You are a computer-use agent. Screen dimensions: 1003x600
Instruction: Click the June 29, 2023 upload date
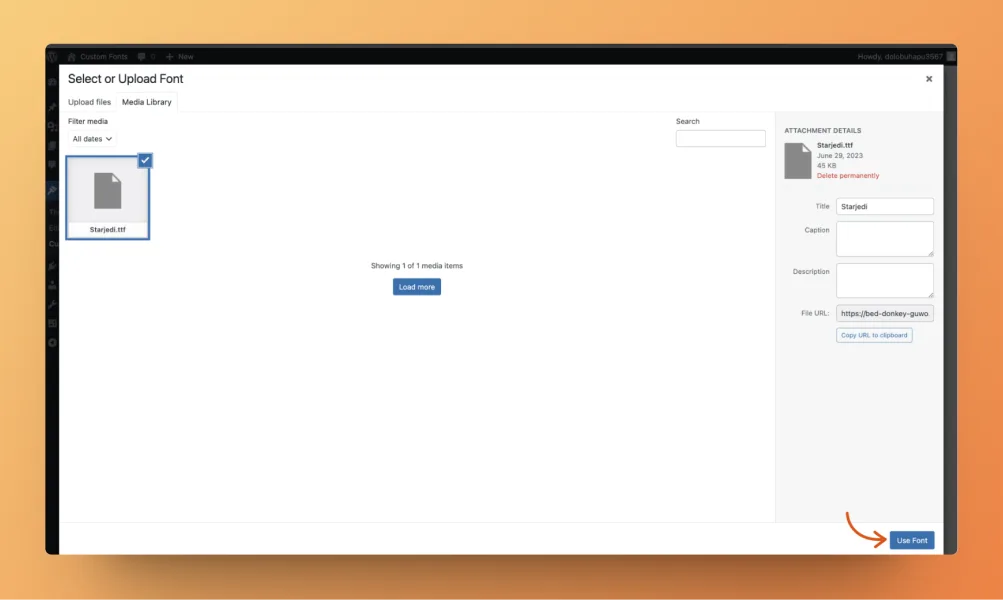tap(839, 155)
